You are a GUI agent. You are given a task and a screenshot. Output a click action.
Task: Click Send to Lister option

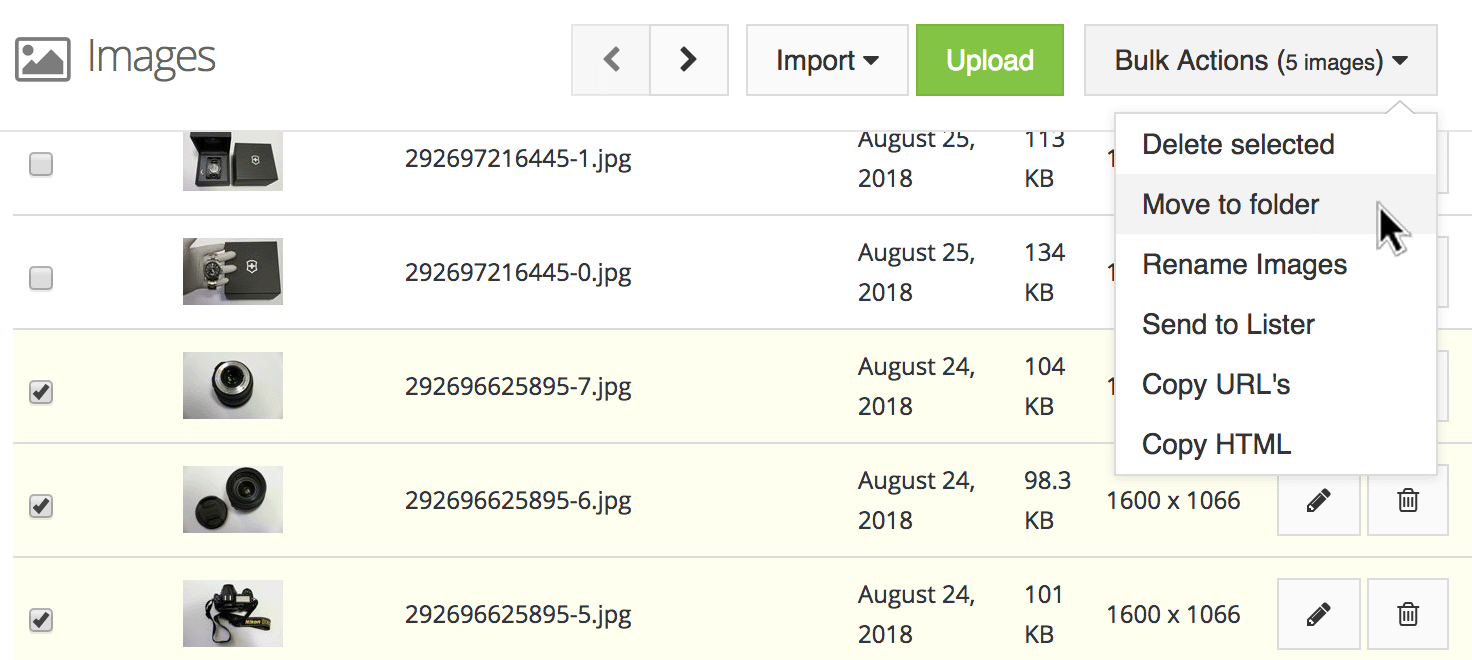tap(1228, 325)
